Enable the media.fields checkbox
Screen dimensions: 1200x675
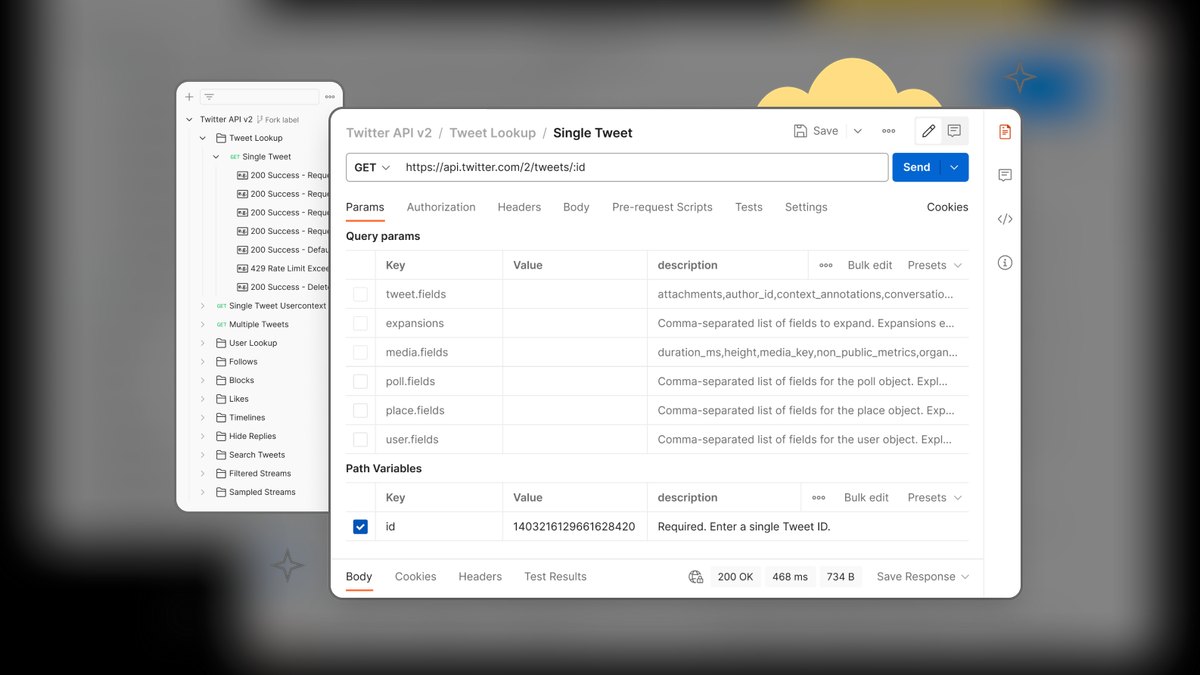coord(360,352)
